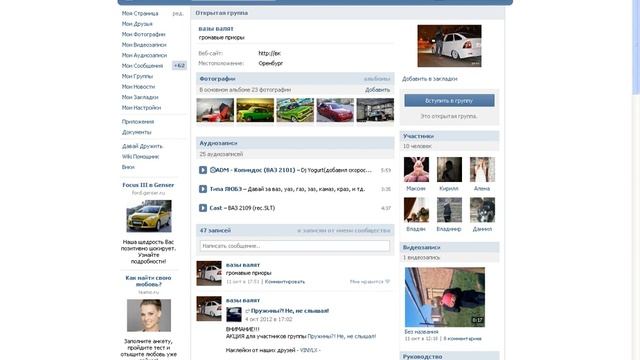The height and width of the screenshot is (360, 640).
Task: Open member Даниил's avatar
Action: click(482, 210)
